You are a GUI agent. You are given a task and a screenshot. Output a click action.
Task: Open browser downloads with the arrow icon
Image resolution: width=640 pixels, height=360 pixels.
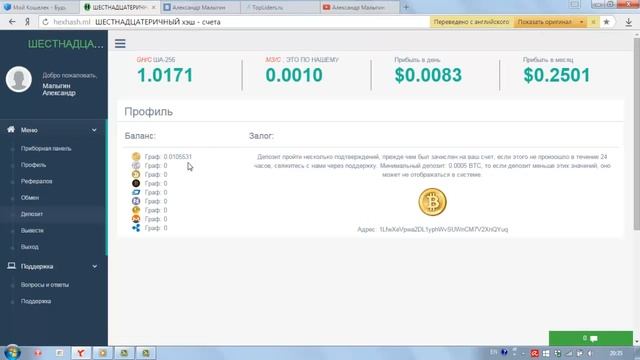pos(629,22)
